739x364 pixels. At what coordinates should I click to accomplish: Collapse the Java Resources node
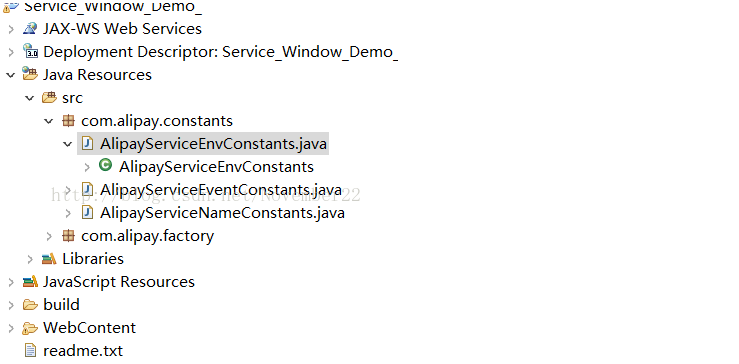(x=10, y=74)
